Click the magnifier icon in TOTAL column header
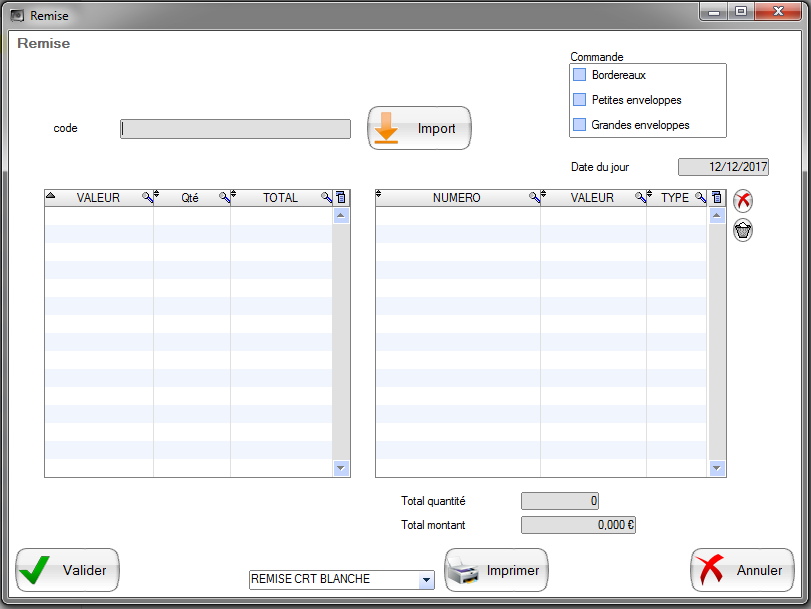Image resolution: width=811 pixels, height=609 pixels. [x=326, y=198]
